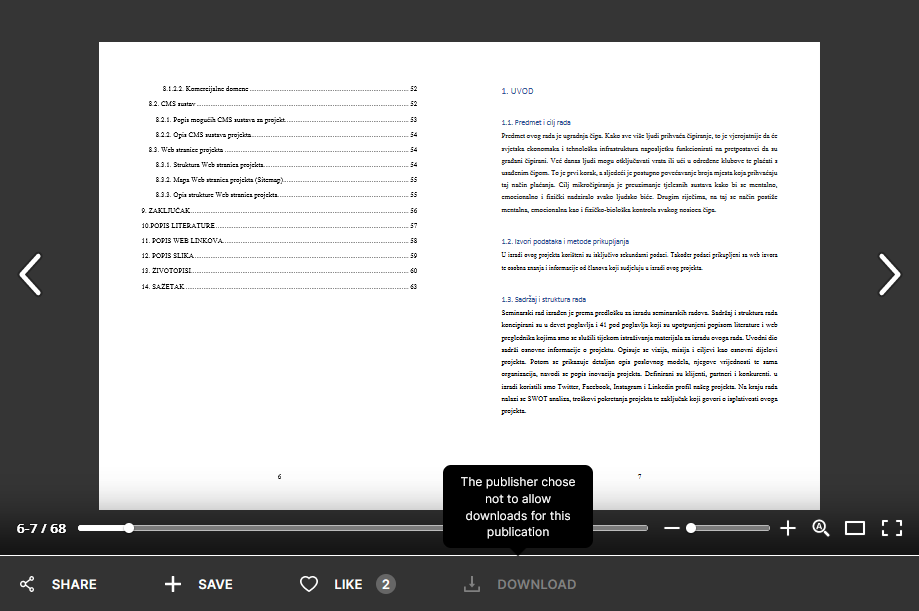
Task: Click the '11. POPIS WEB LINKOVA' contents entry
Action: point(279,240)
